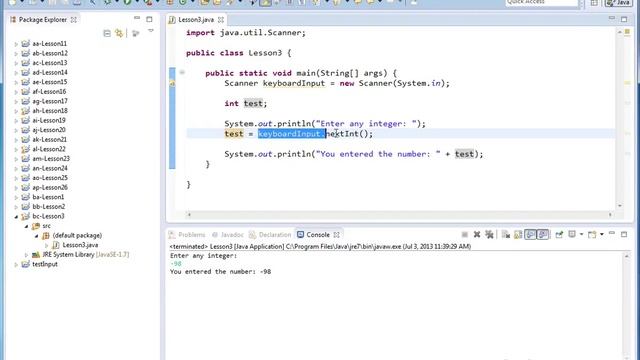This screenshot has height=360, width=640.
Task: Minimize the Package Explorer panel
Action: pos(137,18)
